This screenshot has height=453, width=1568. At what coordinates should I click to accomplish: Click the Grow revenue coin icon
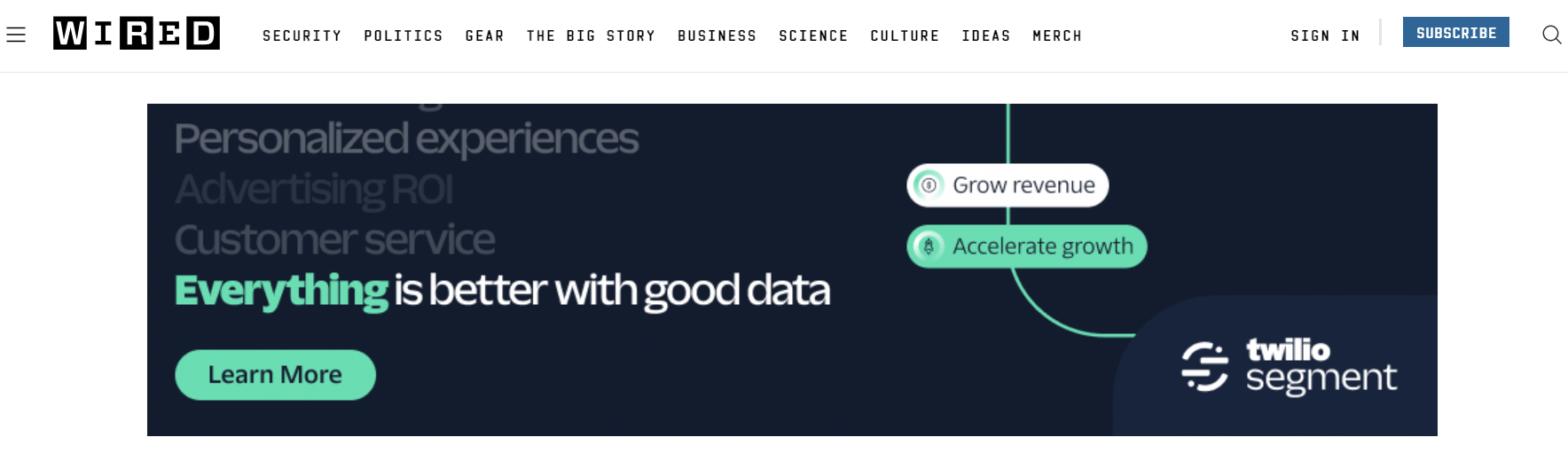coord(929,185)
